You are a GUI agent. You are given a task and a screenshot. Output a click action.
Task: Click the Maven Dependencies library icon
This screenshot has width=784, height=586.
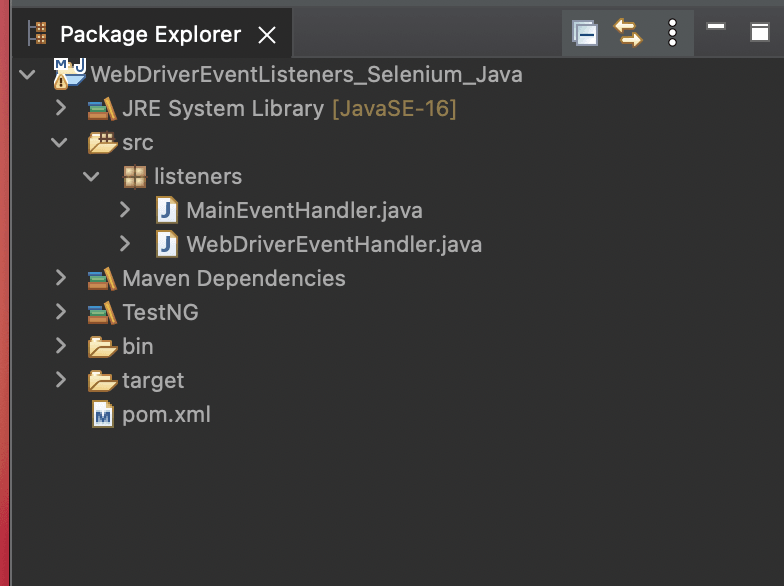[x=102, y=279]
